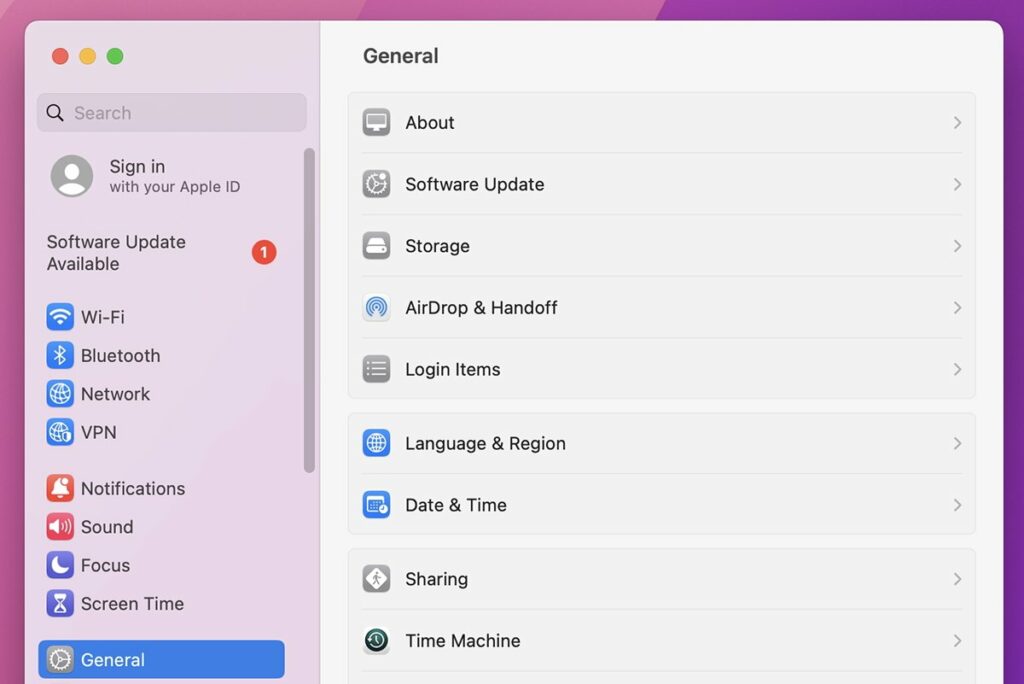The width and height of the screenshot is (1024, 684).
Task: Click the Time Machine chevron
Action: pyautogui.click(x=957, y=641)
